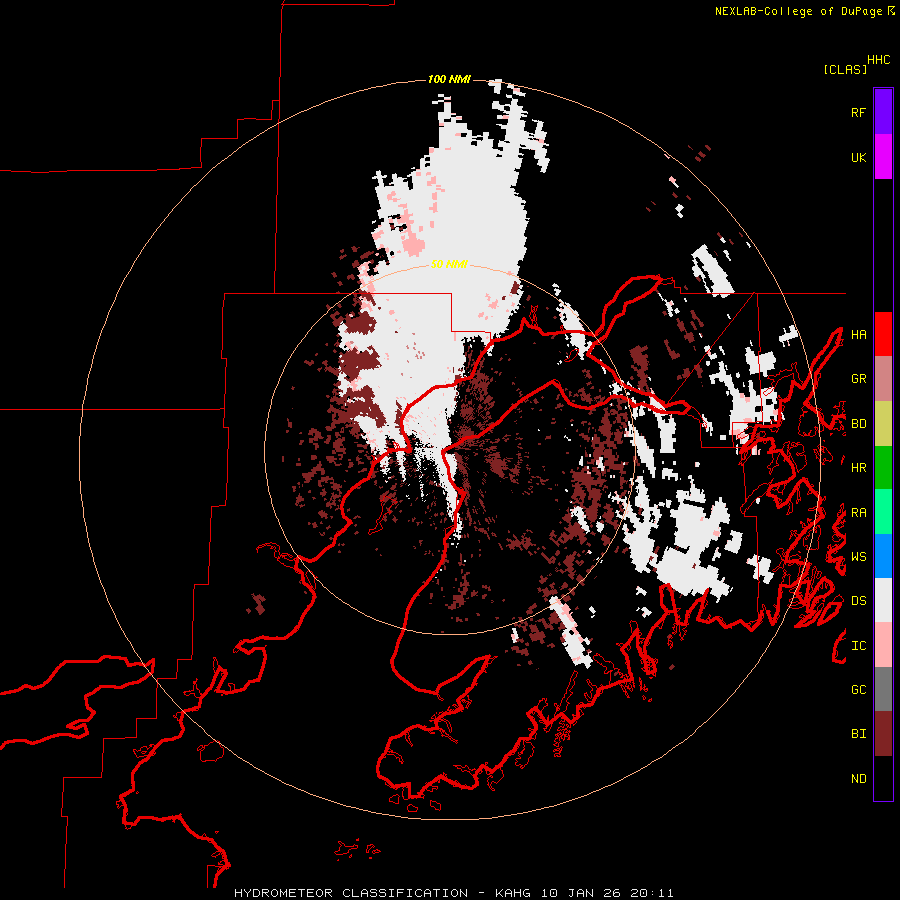Viewport: 900px width, 900px height.
Task: Click the BD legend label
Action: click(858, 424)
